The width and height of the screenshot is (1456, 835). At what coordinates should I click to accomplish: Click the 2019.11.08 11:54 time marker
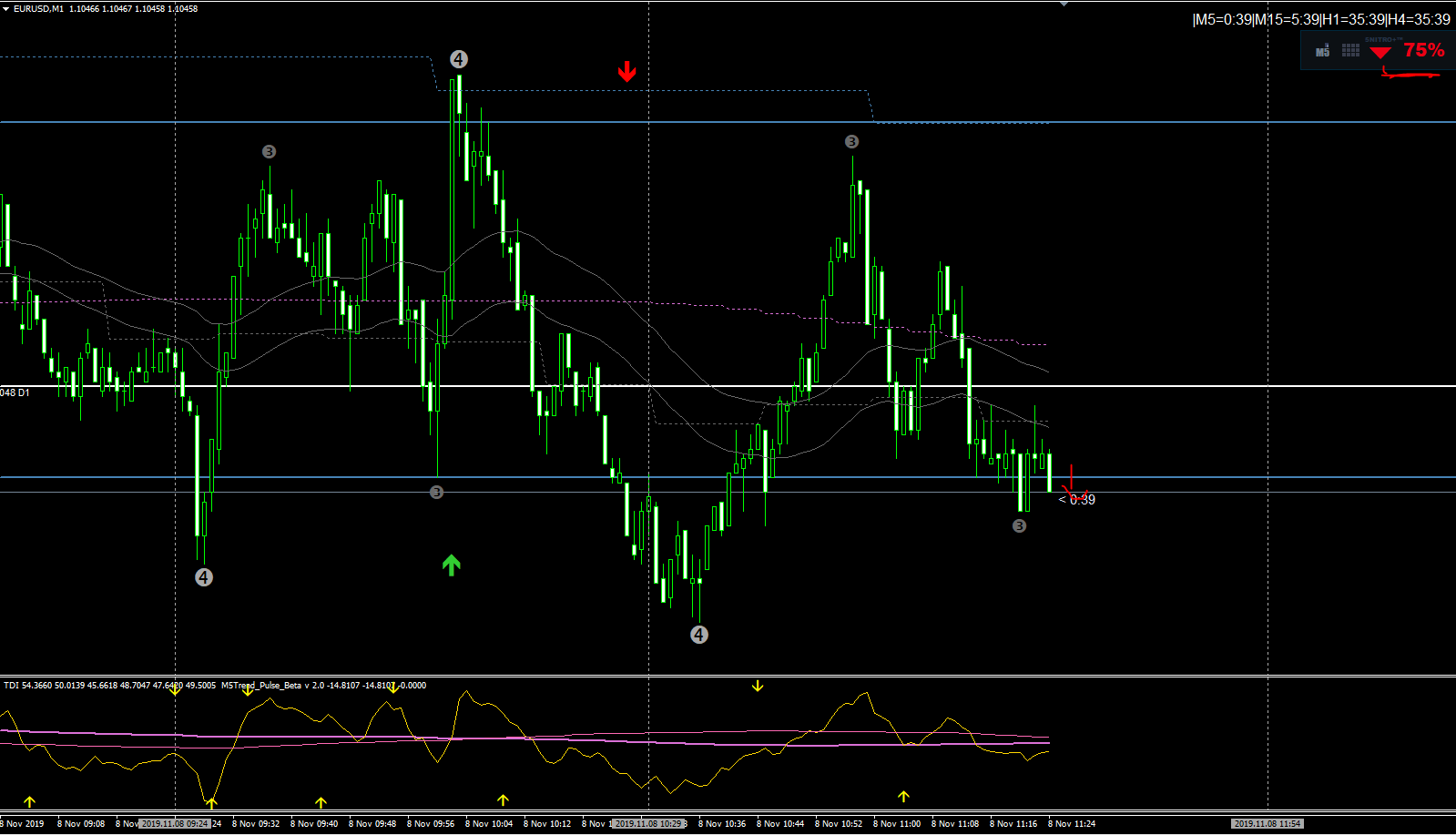(x=1268, y=823)
